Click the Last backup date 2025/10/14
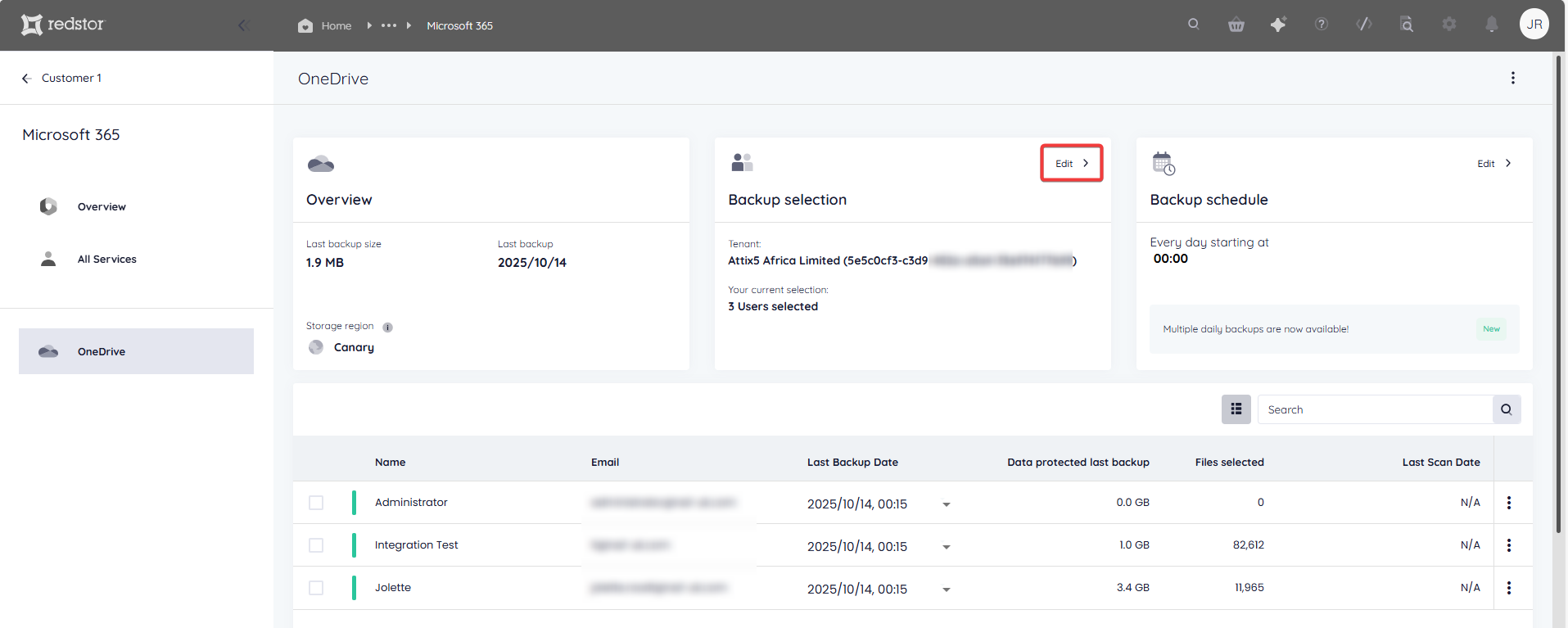This screenshot has height=628, width=1568. (x=532, y=262)
